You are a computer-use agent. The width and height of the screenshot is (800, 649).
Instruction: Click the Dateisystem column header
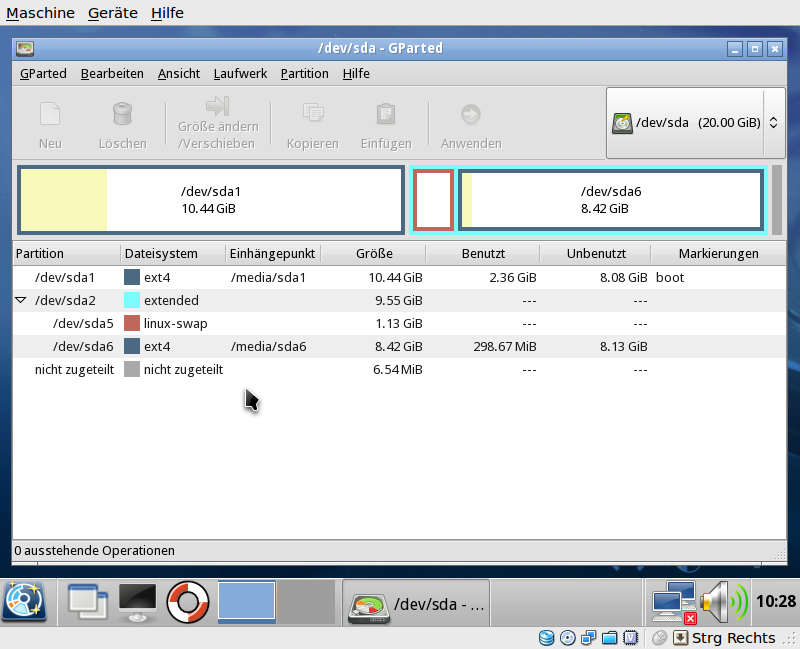(x=161, y=254)
